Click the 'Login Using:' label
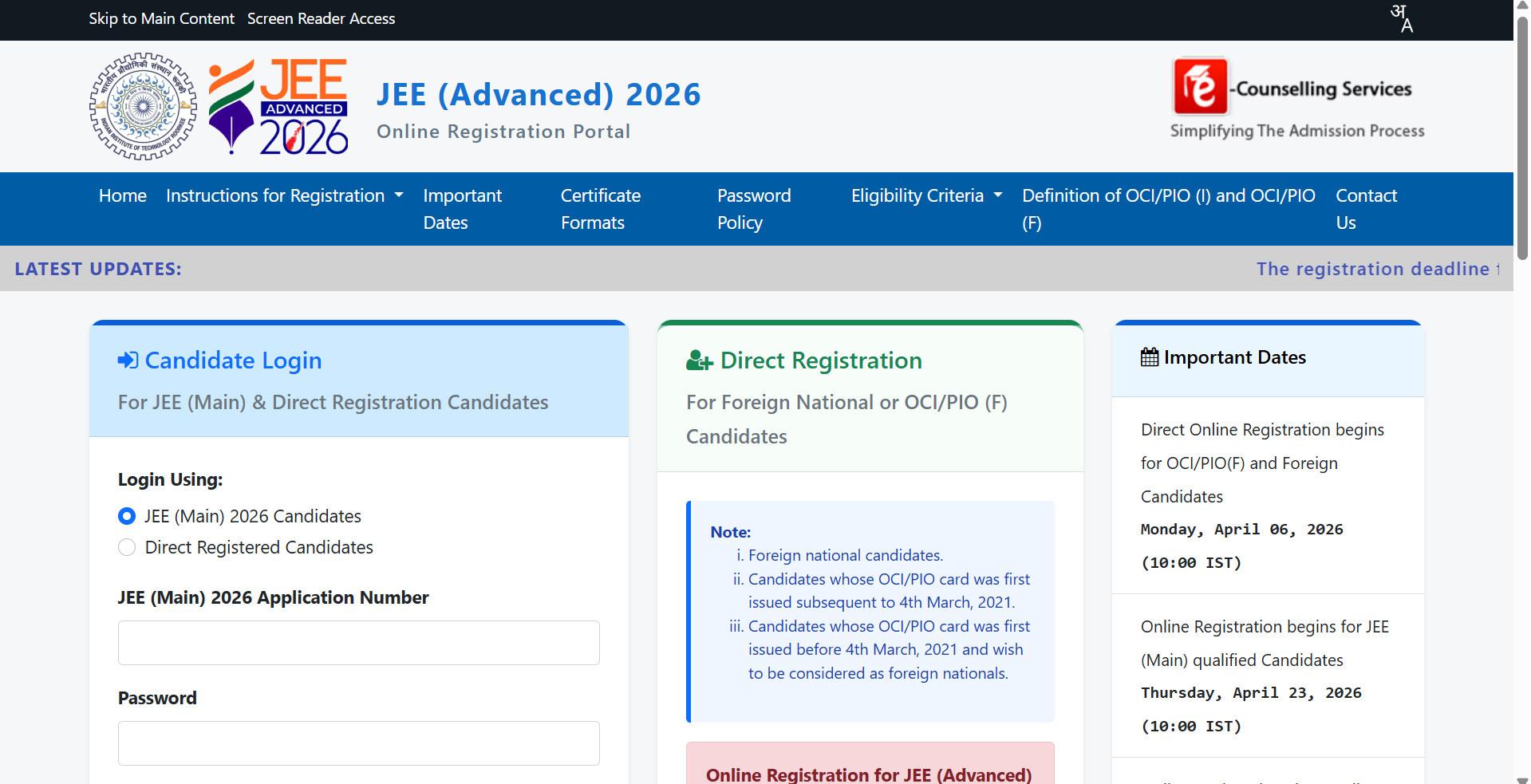1531x784 pixels. [x=171, y=479]
